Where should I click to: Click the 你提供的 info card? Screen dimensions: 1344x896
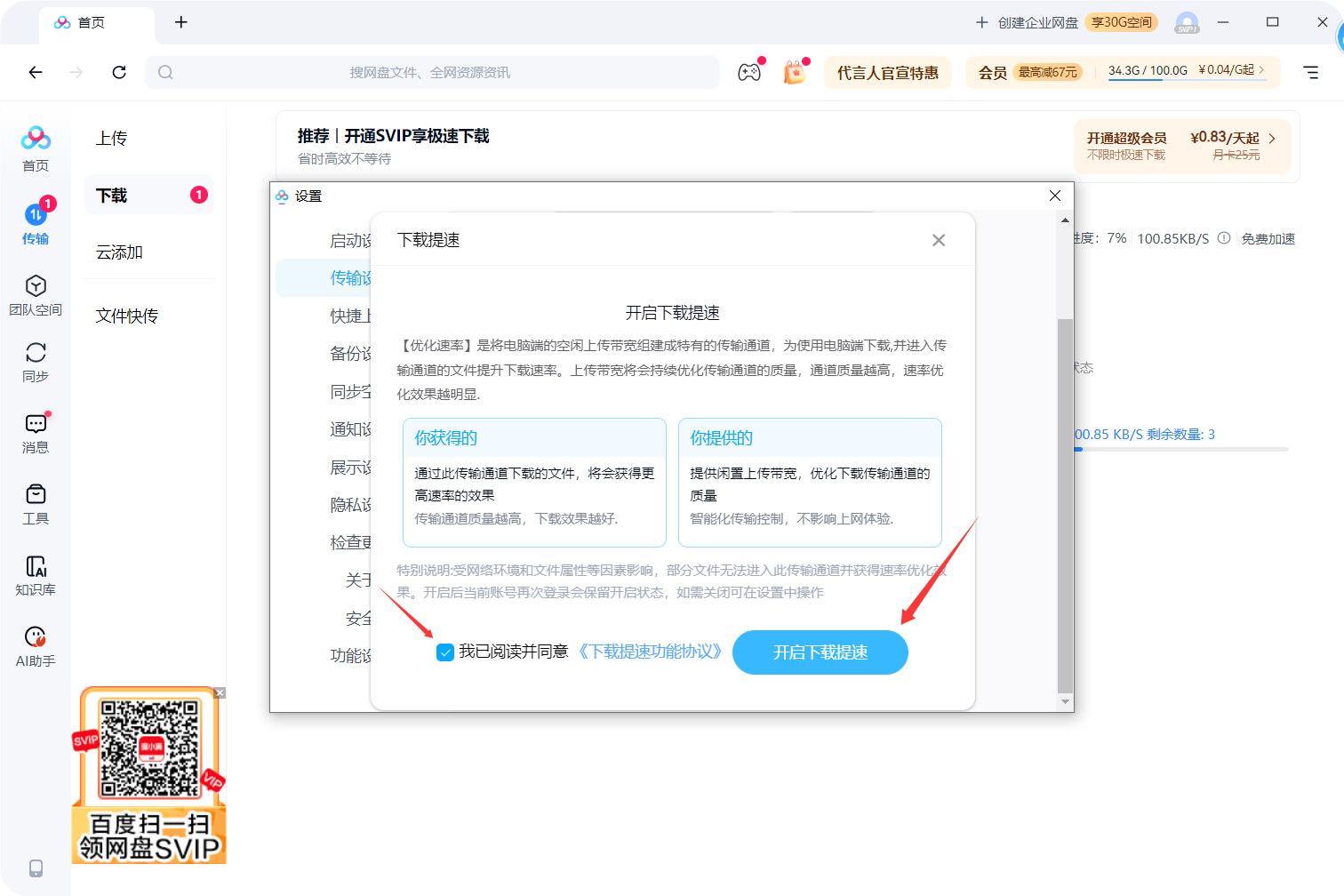click(810, 483)
